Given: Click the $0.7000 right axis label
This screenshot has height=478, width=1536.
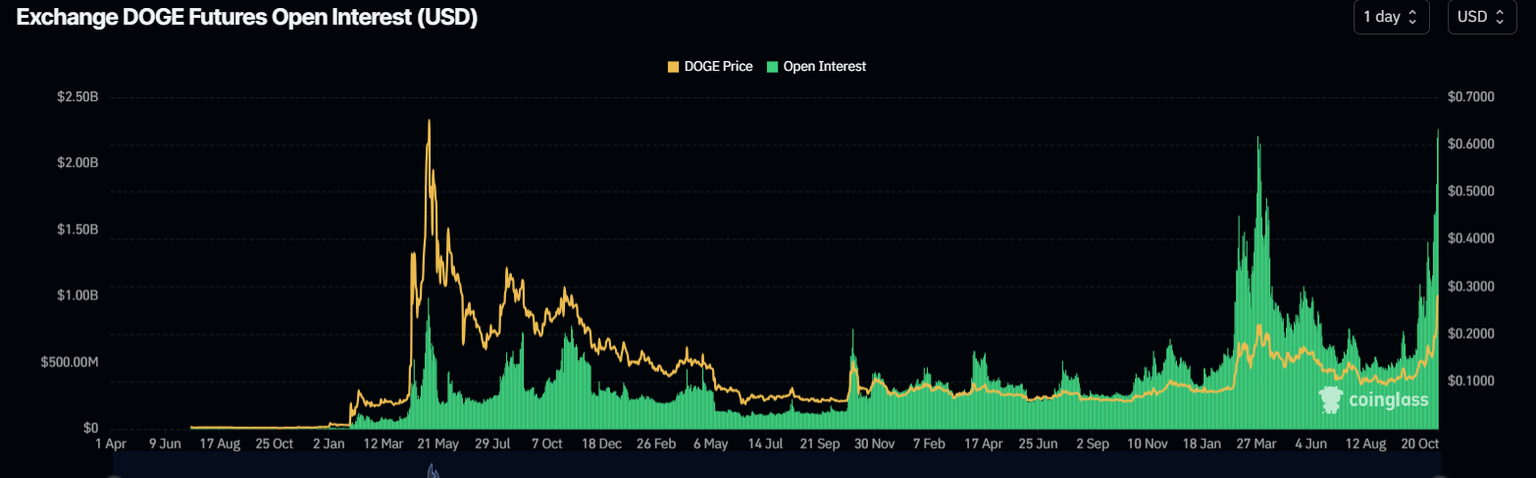Looking at the screenshot, I should [1470, 97].
